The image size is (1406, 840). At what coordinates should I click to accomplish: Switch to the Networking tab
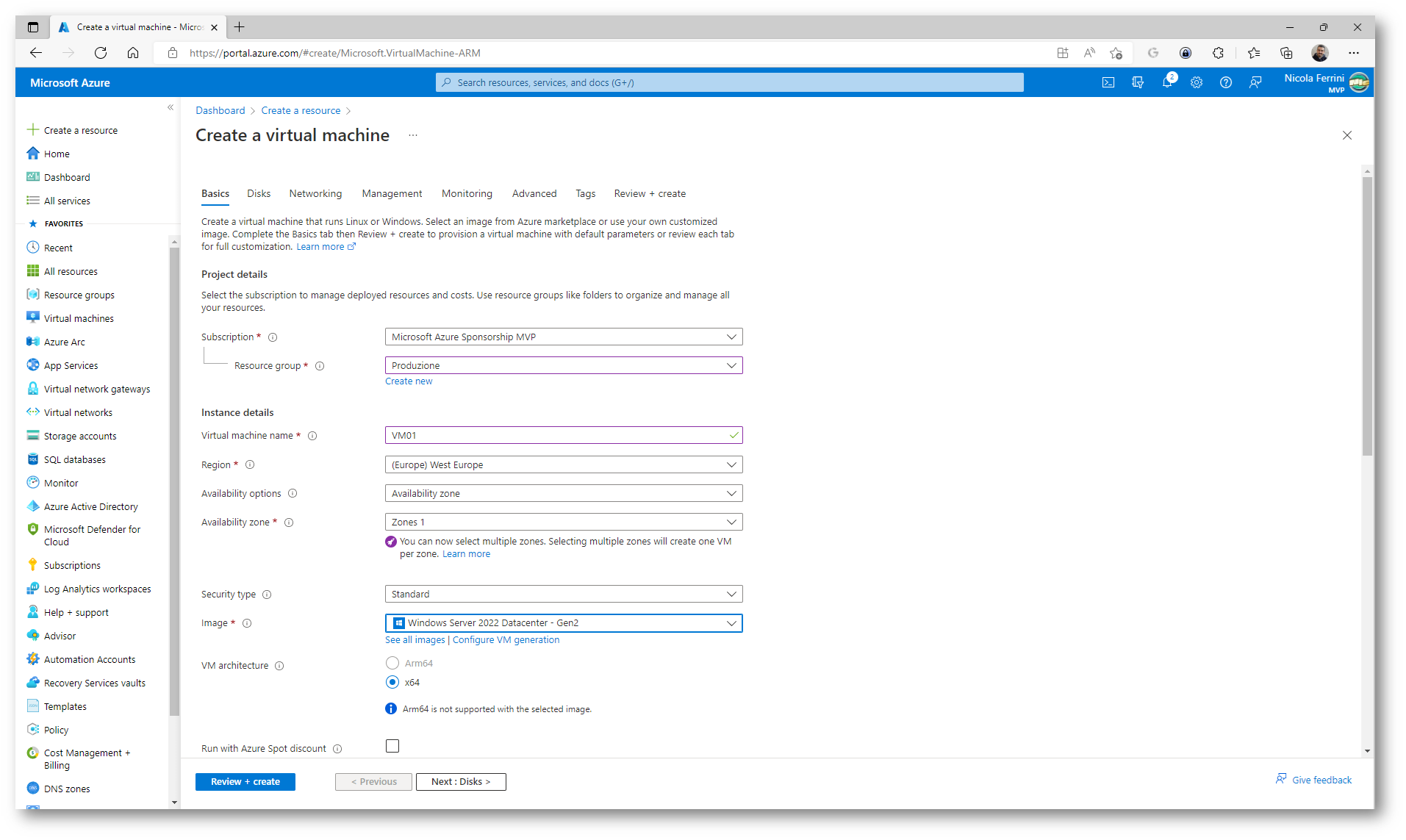(x=315, y=193)
